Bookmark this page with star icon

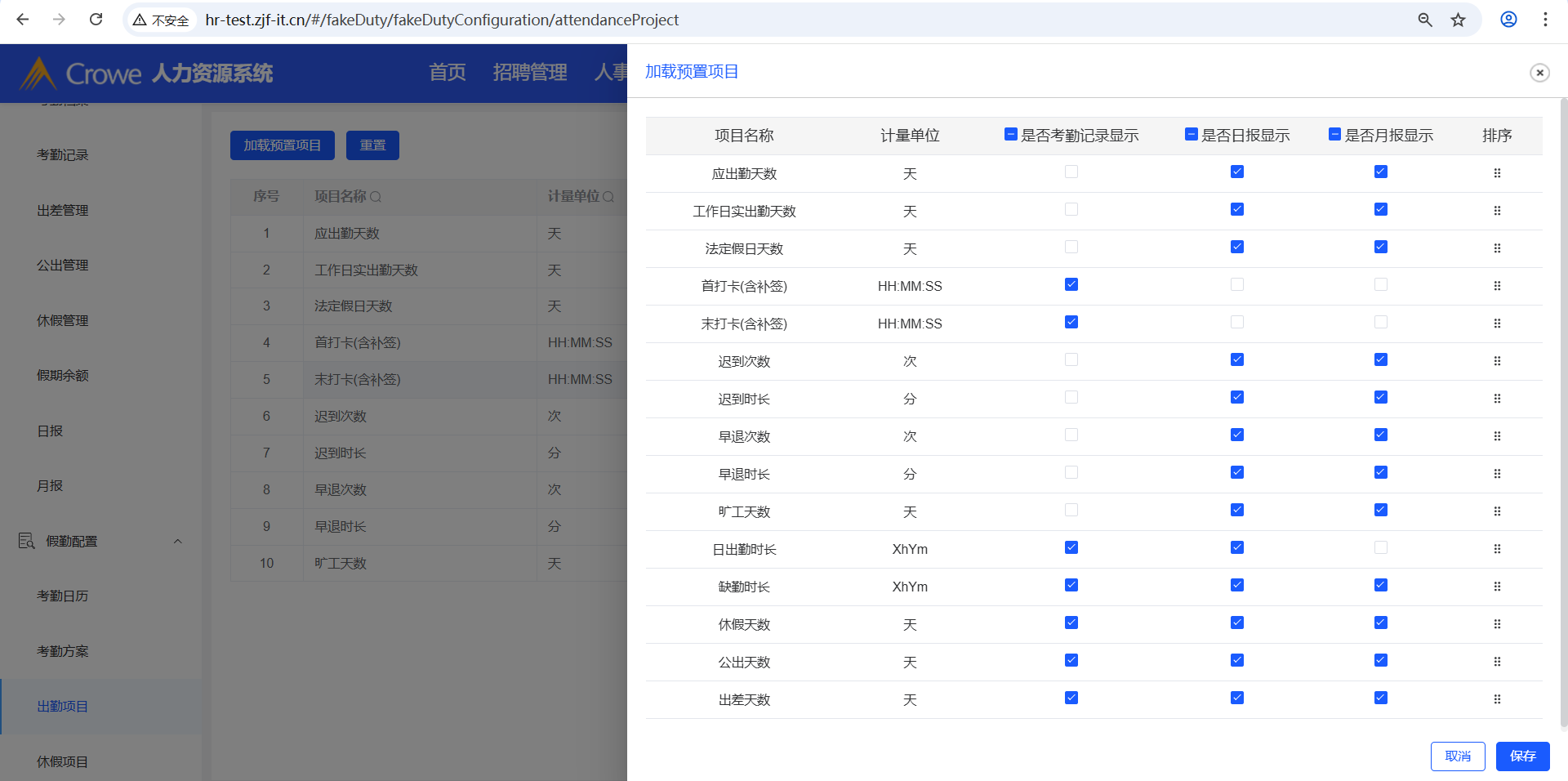click(1458, 20)
